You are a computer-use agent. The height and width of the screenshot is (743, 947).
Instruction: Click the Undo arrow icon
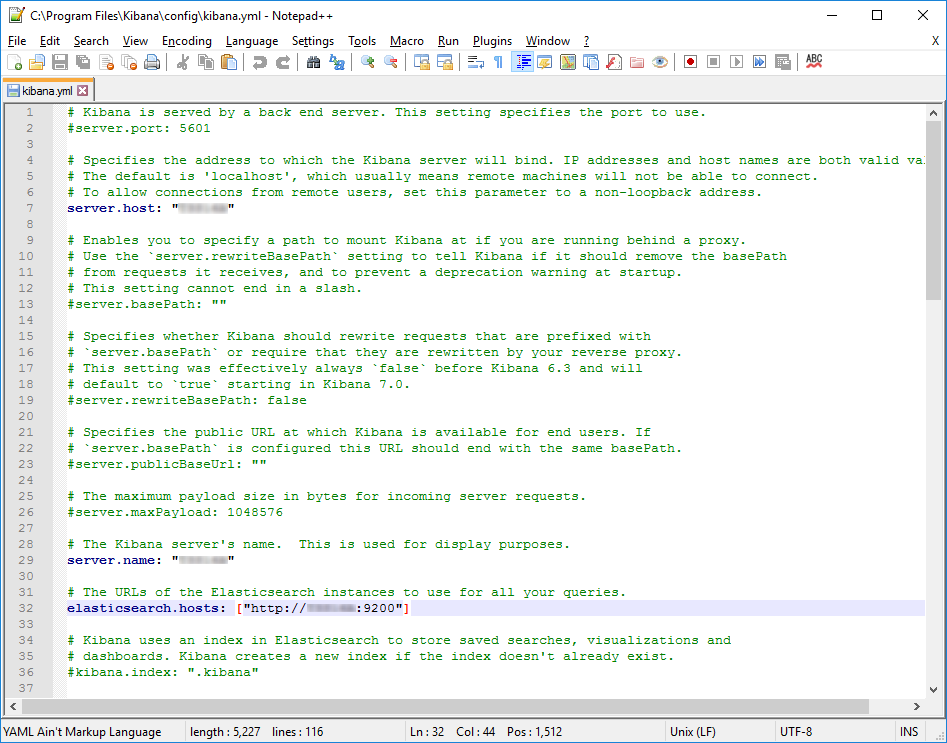pos(260,62)
